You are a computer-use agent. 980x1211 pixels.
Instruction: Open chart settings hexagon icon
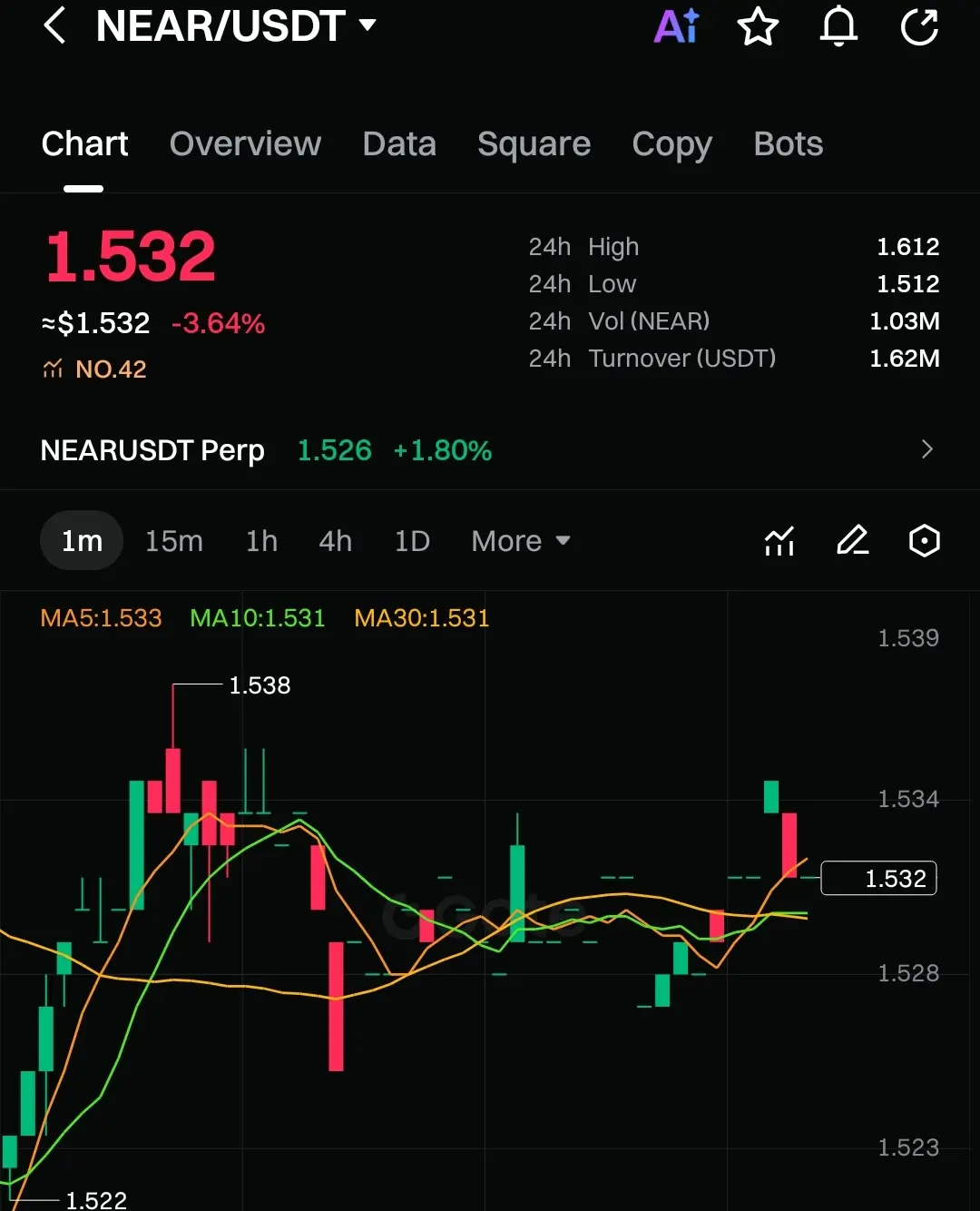pyautogui.click(x=924, y=541)
